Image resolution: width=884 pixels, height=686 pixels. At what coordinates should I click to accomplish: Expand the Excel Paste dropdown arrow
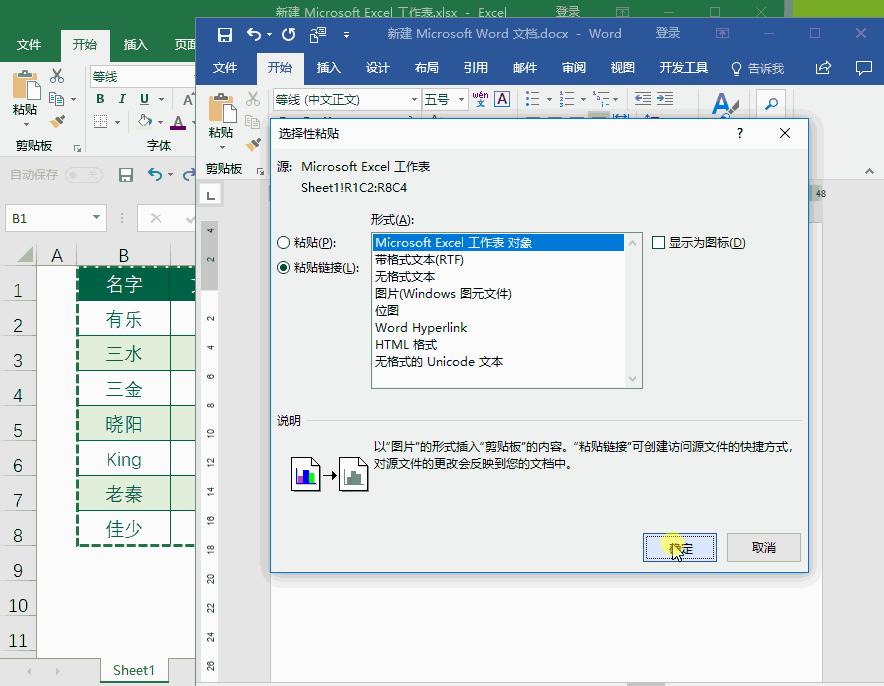25,125
